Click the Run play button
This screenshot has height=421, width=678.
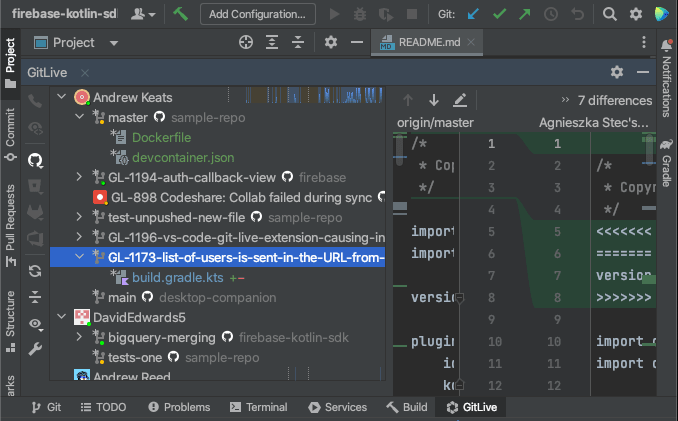coord(334,14)
